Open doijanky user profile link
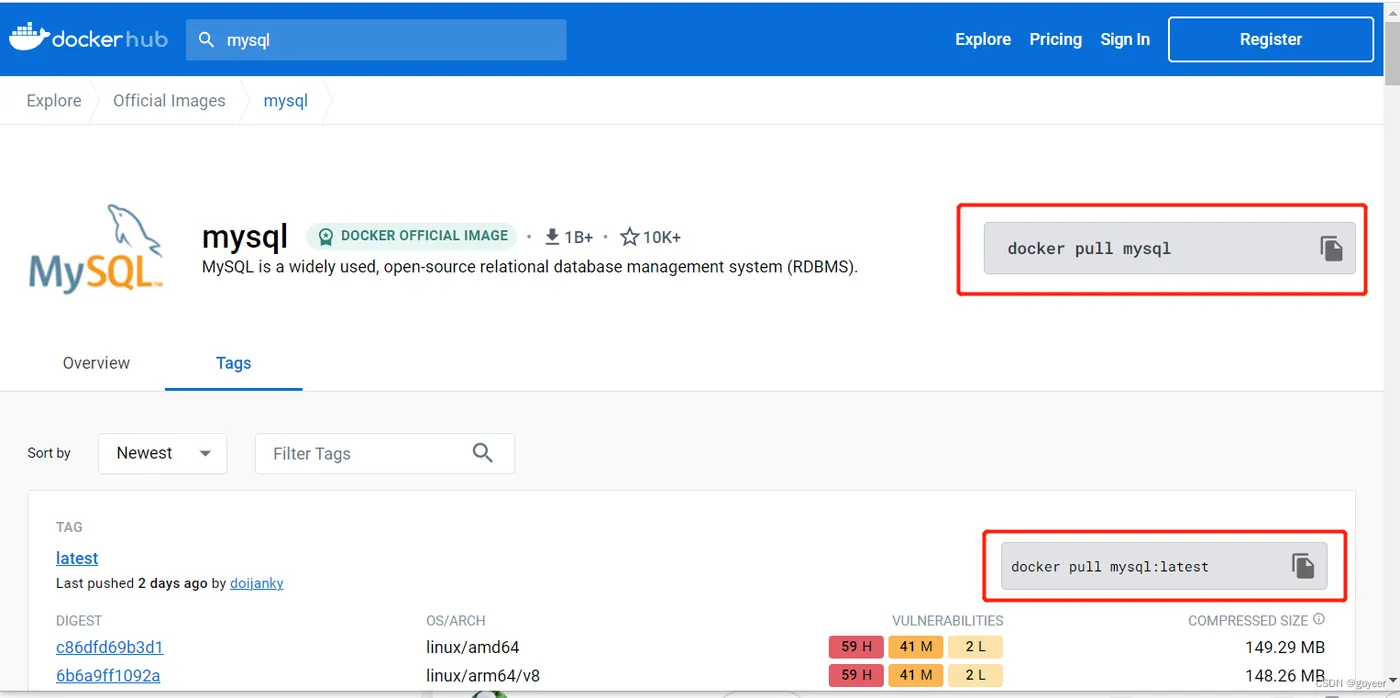Image resolution: width=1400 pixels, height=698 pixels. coord(257,583)
